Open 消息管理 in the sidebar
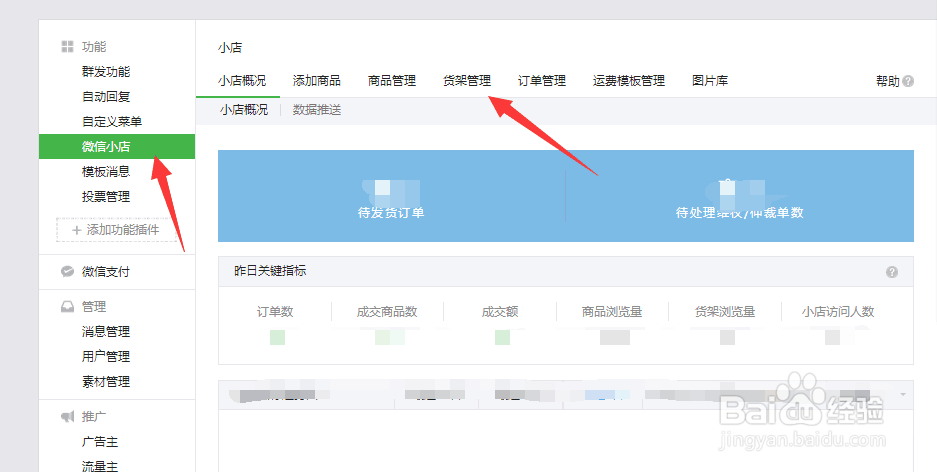The height and width of the screenshot is (472, 937). click(x=106, y=332)
